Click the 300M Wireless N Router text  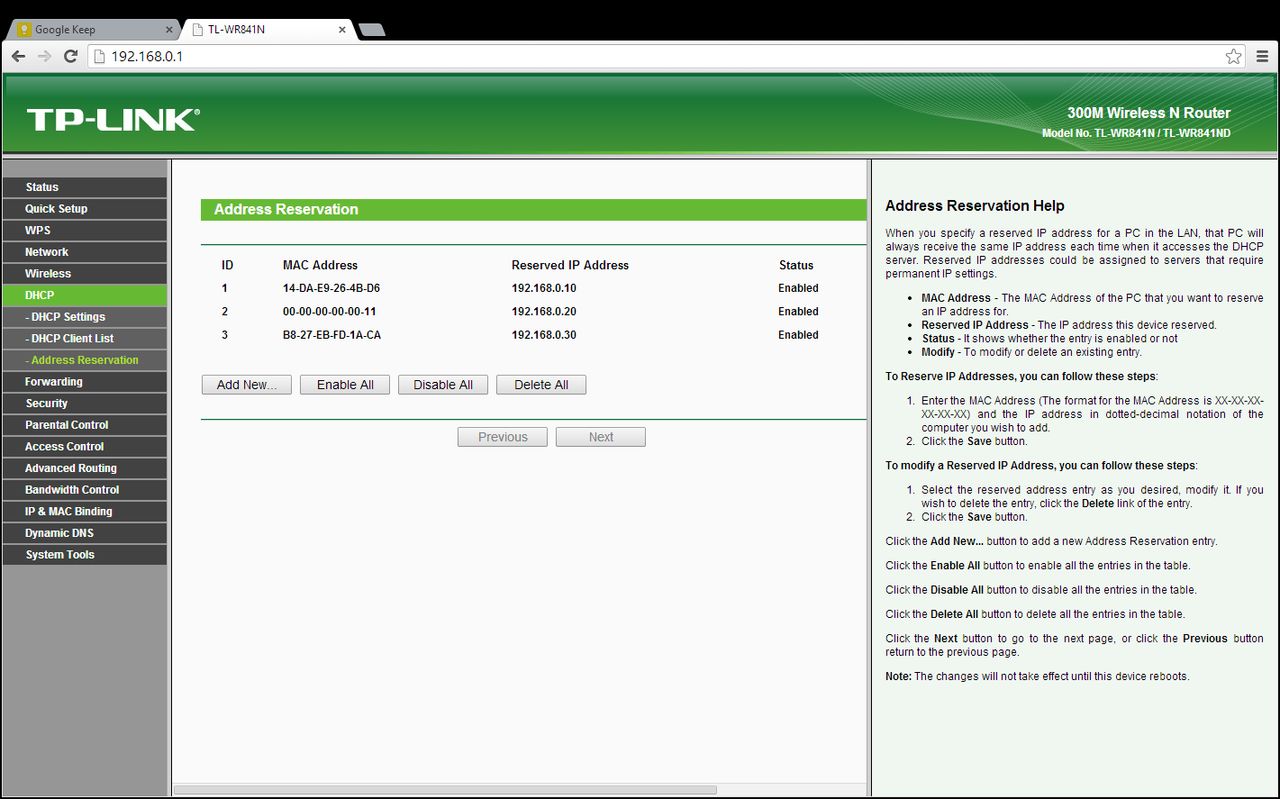pyautogui.click(x=1148, y=113)
